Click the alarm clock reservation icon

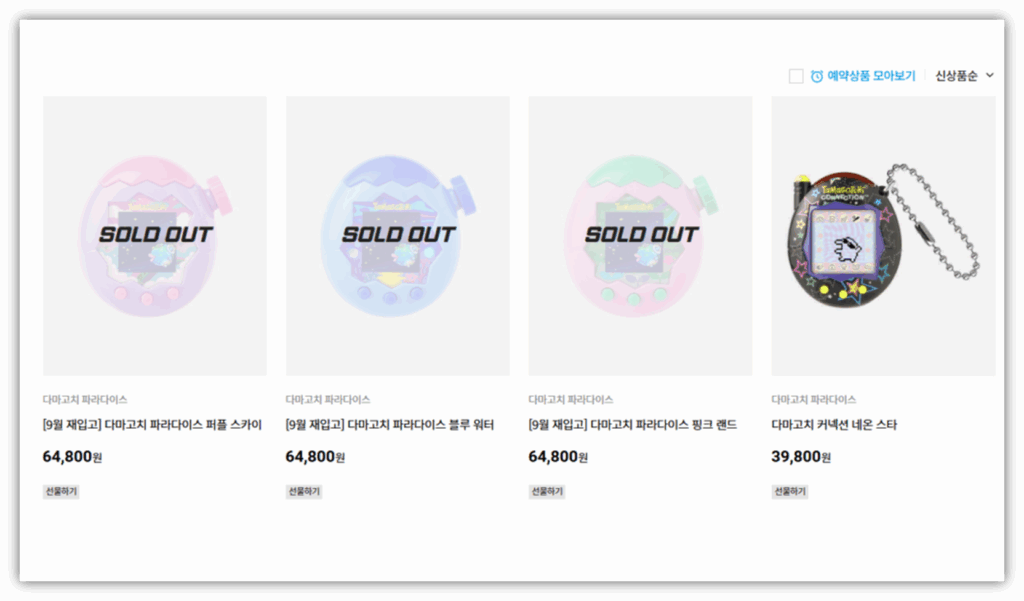pos(817,76)
